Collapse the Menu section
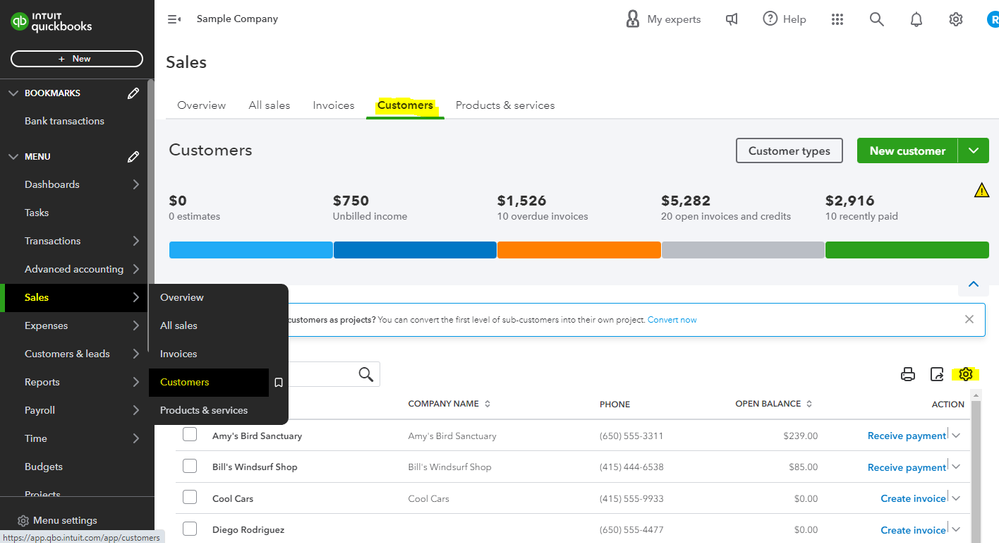The height and width of the screenshot is (543, 999). 13,156
